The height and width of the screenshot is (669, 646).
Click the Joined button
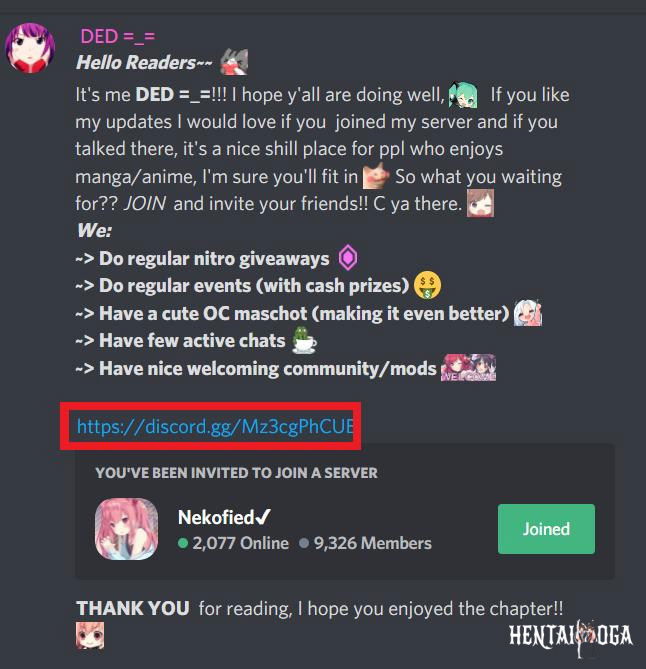[x=546, y=529]
